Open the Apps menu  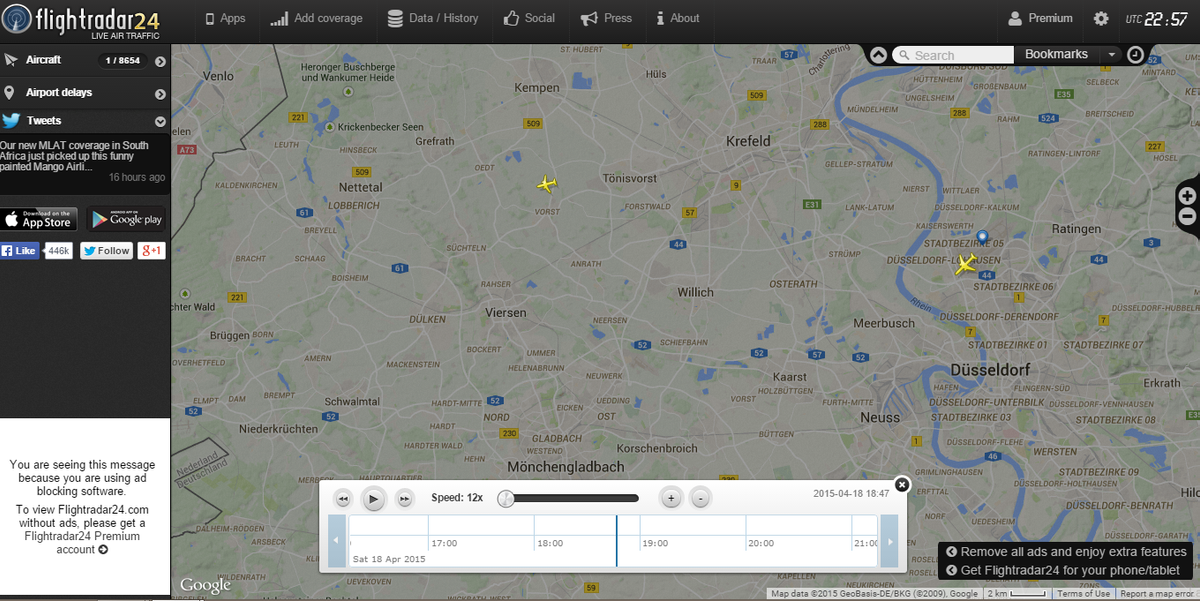click(225, 18)
